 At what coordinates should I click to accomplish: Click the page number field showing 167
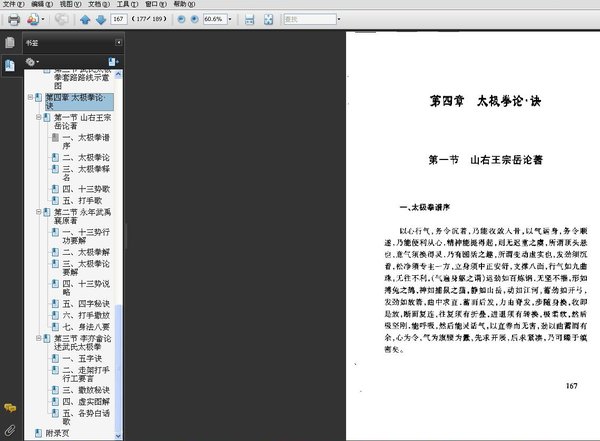click(x=119, y=19)
